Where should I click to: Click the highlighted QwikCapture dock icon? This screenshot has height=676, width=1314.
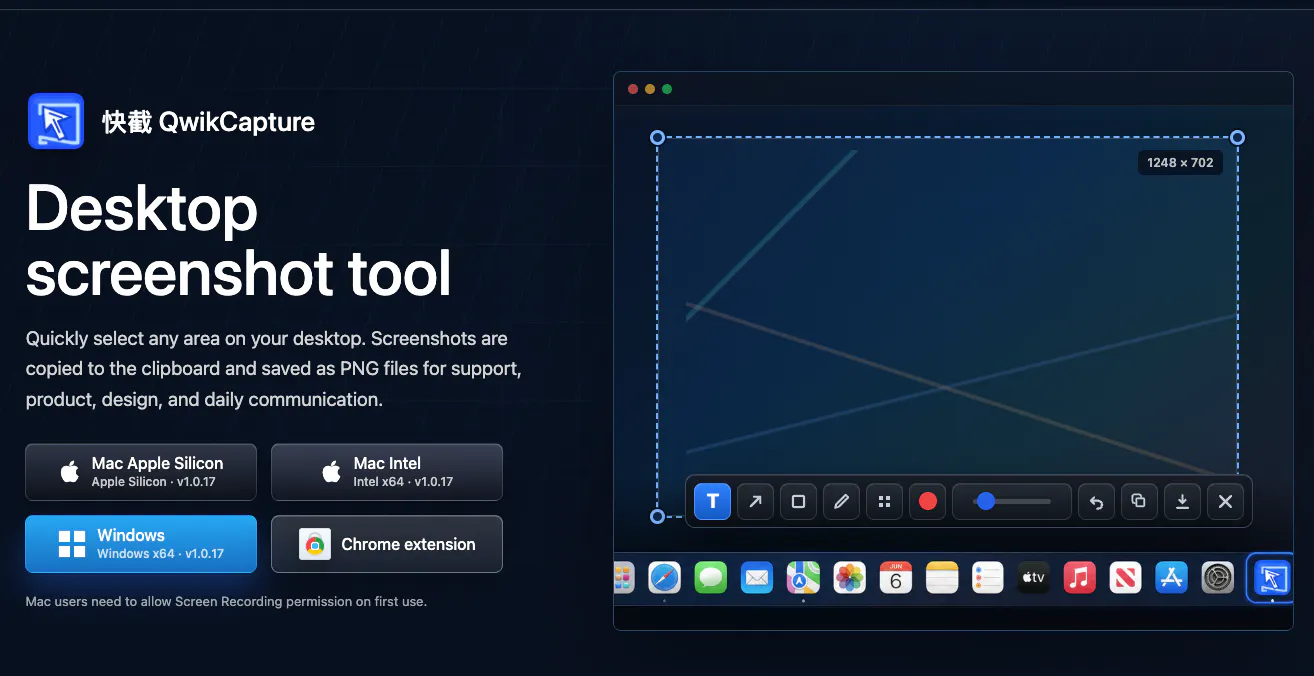tap(1271, 578)
